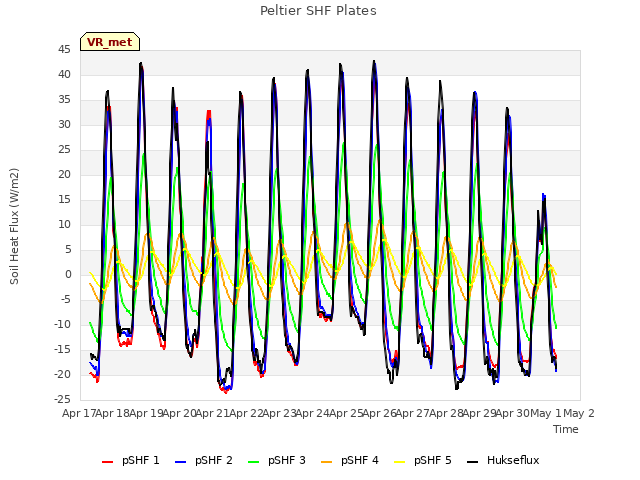This screenshot has width=640, height=480.
Task: Click the -5 y-axis tick label
Action: tap(66, 300)
